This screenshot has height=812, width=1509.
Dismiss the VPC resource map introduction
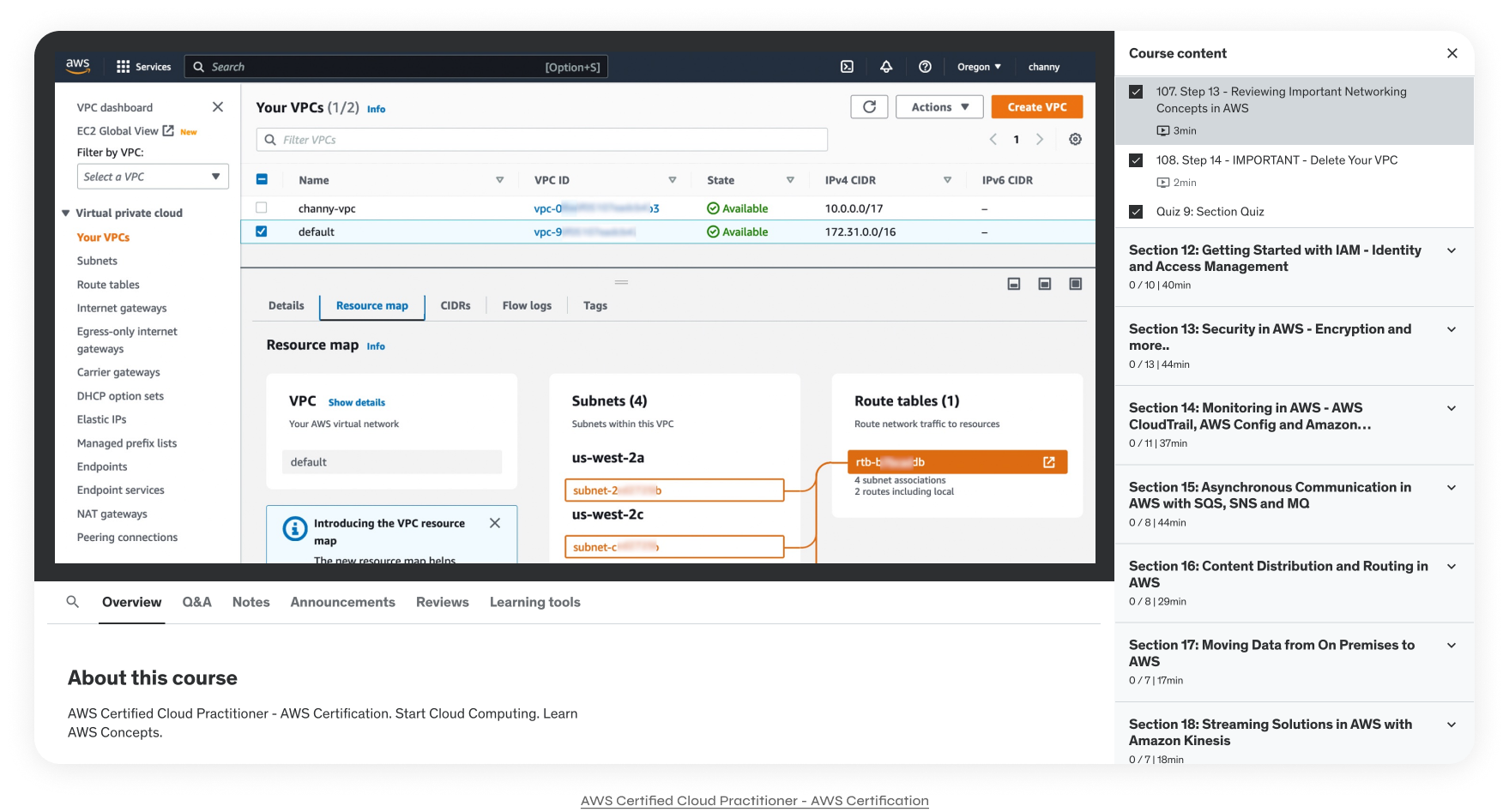point(495,523)
